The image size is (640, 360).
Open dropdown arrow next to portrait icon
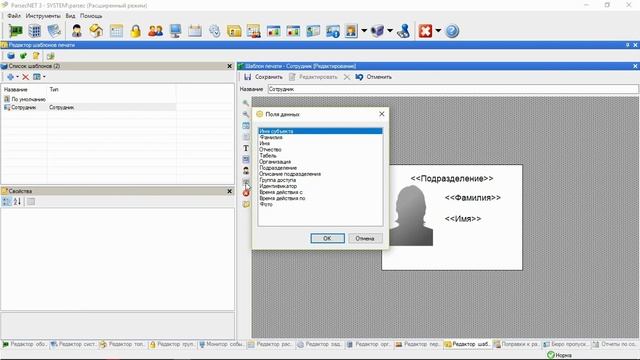pyautogui.click(x=364, y=31)
